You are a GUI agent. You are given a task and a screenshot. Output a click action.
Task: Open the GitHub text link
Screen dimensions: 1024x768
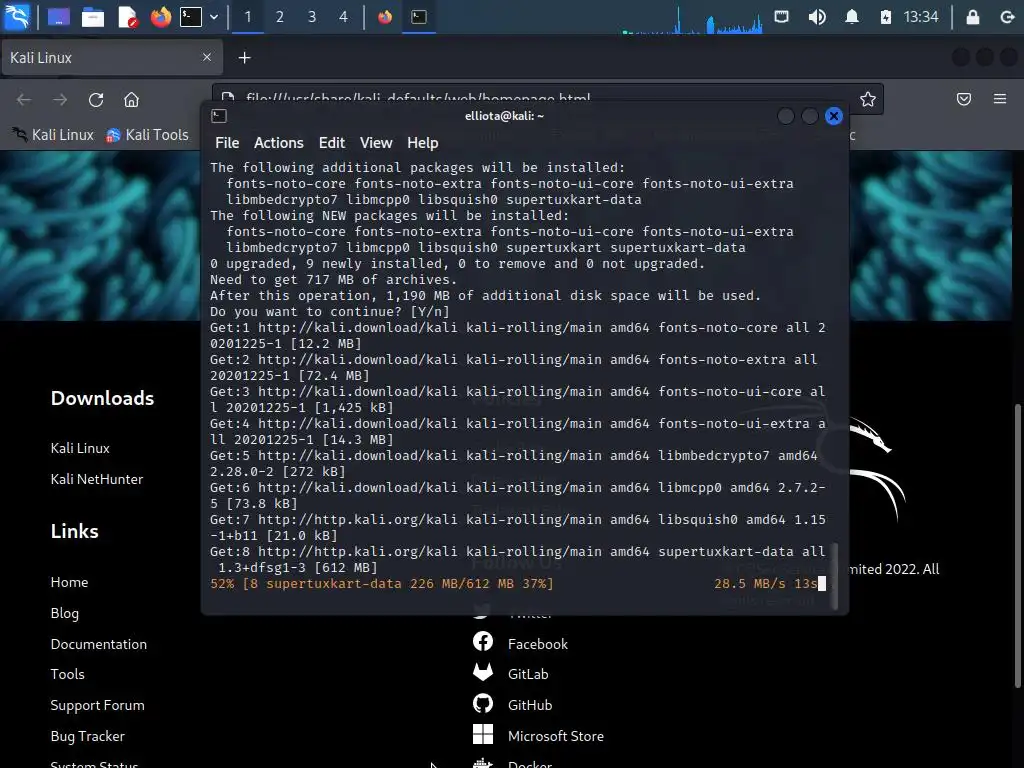tap(530, 705)
